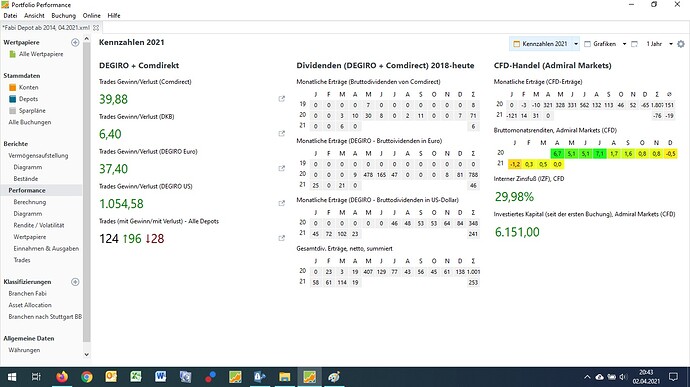Image resolution: width=690 pixels, height=387 pixels.
Task: Open the external link icon beside 124 trades
Action: click(282, 238)
